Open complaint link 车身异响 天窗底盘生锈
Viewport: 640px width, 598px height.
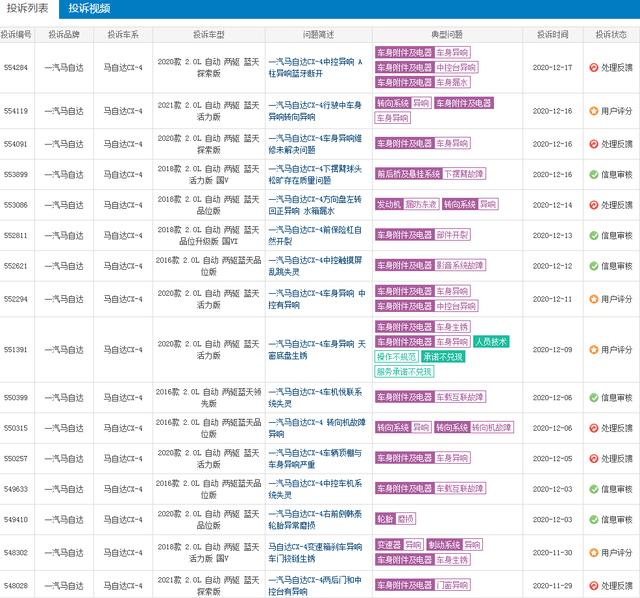coord(317,349)
